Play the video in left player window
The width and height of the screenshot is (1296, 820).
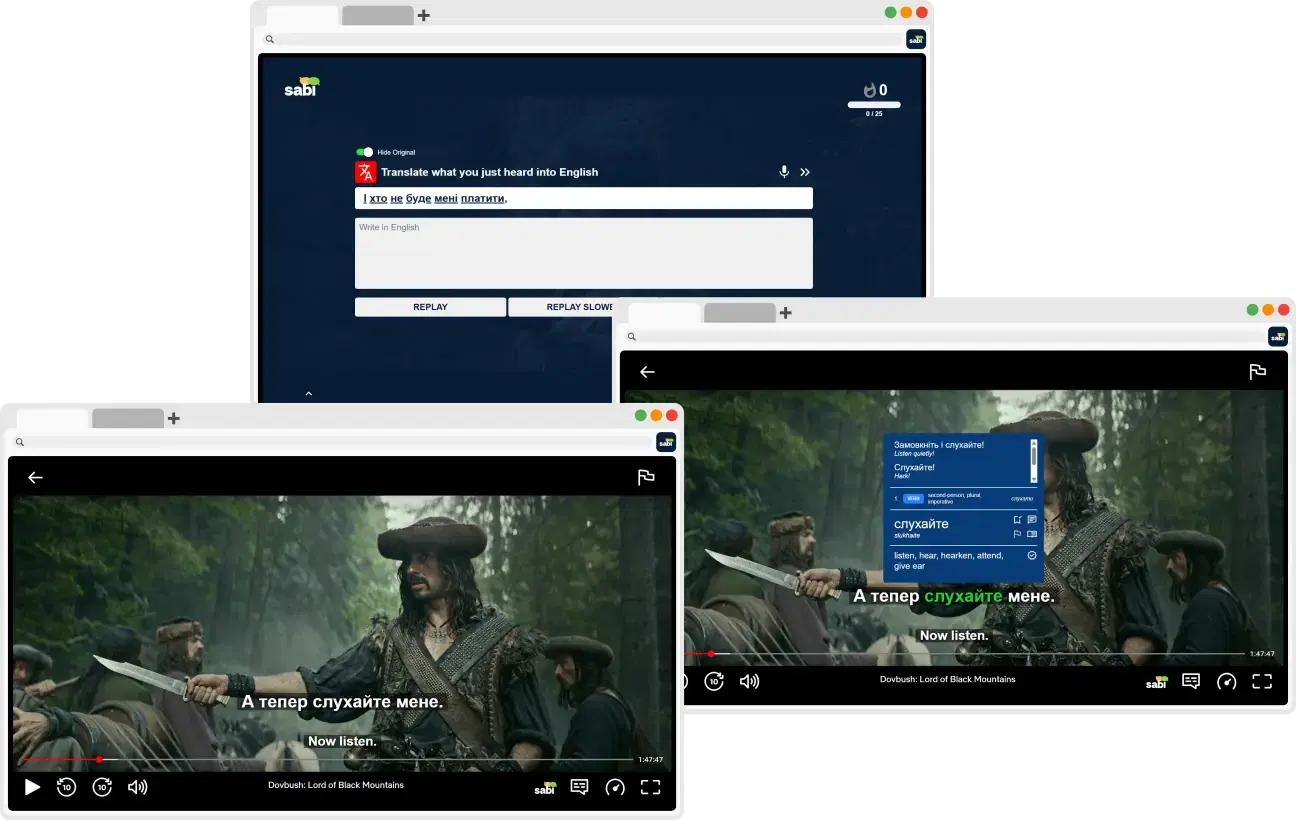pos(32,787)
